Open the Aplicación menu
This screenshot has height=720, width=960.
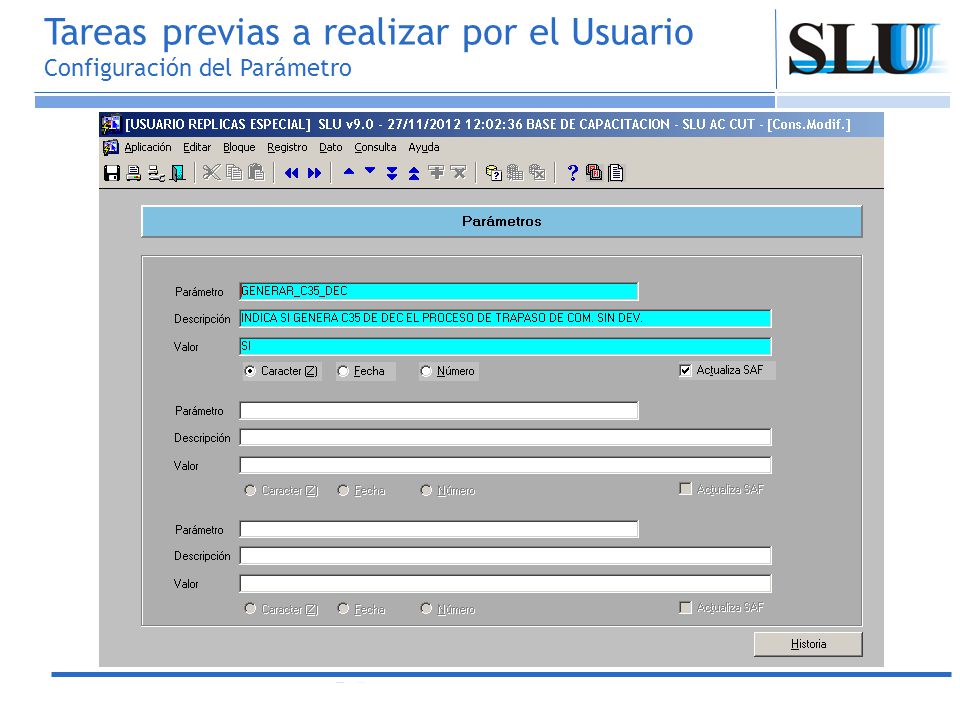[x=148, y=148]
